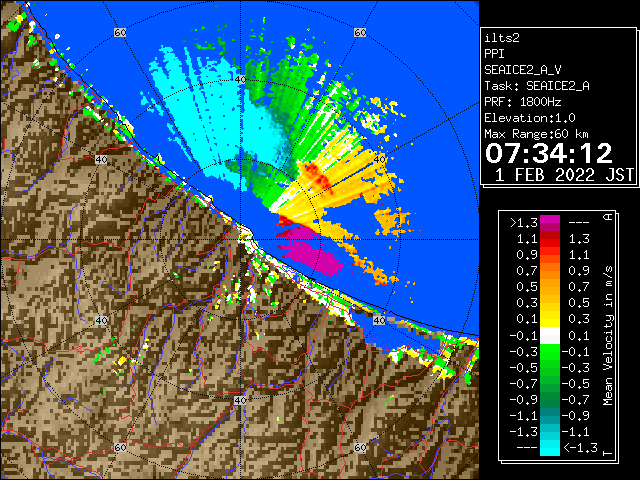Image resolution: width=640 pixels, height=480 pixels.
Task: Click the "40" range label on the coastline ring
Action: coord(379,320)
